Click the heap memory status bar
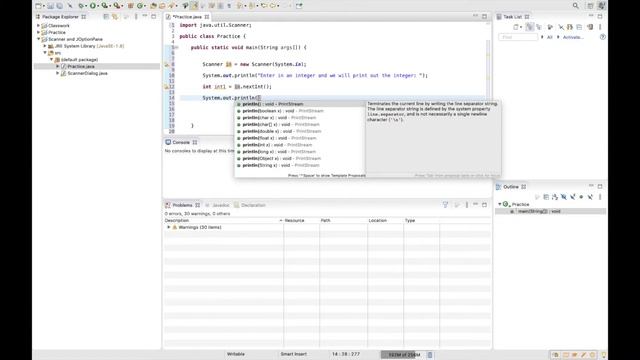Viewport: 640px width, 360px height. [404, 355]
